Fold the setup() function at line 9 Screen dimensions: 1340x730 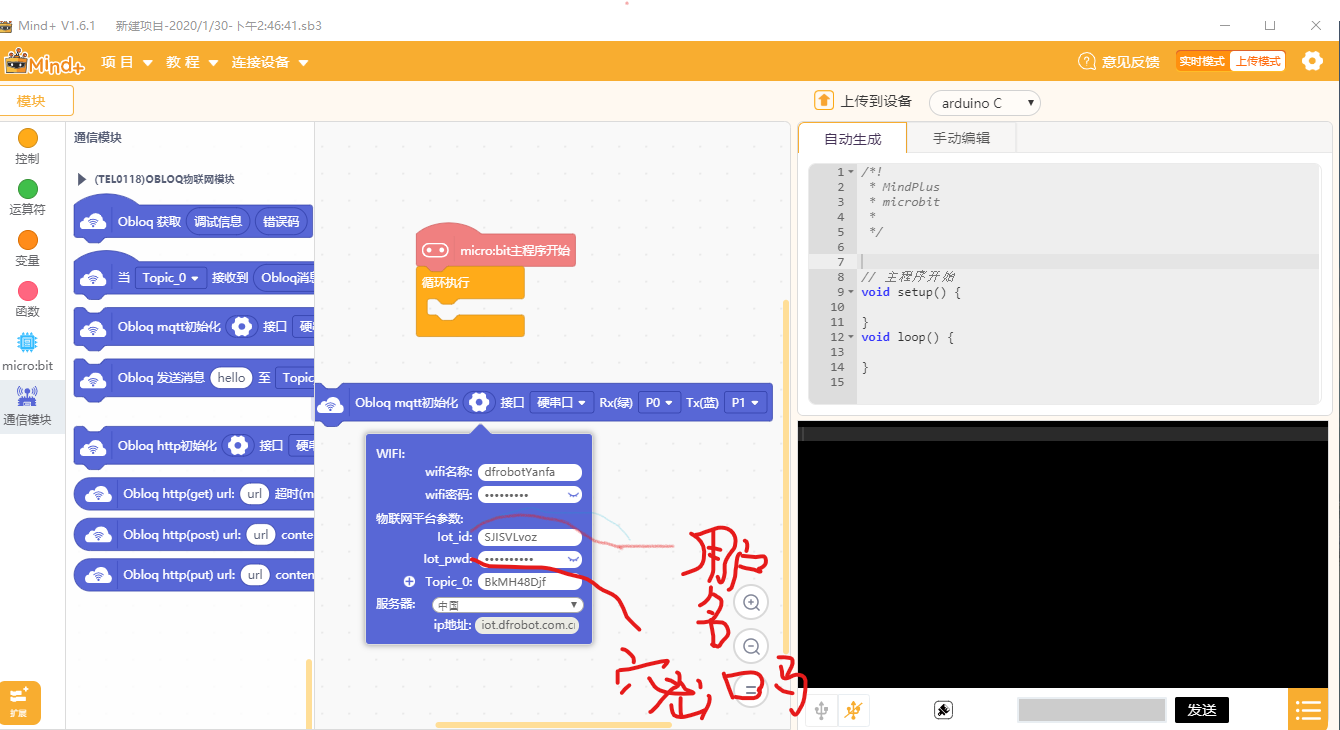click(x=851, y=292)
